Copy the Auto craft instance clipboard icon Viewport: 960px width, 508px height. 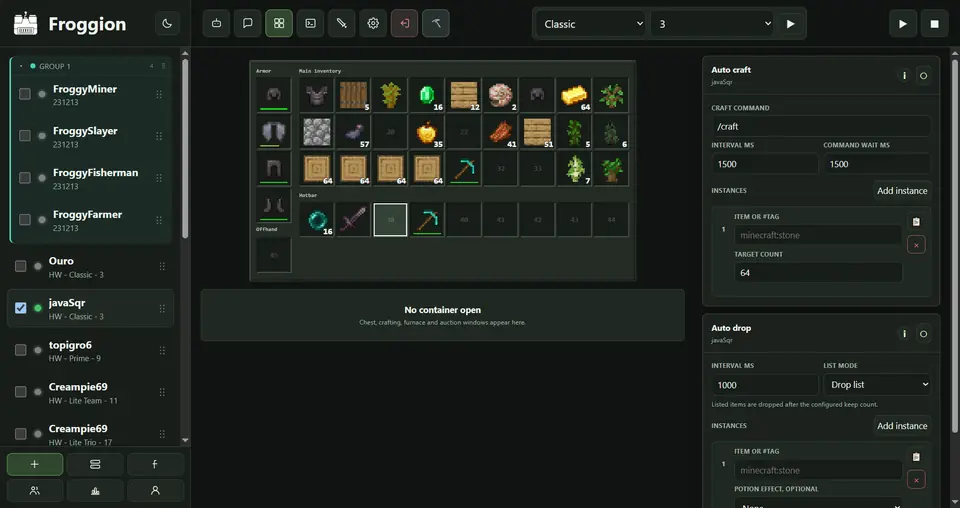pos(916,222)
